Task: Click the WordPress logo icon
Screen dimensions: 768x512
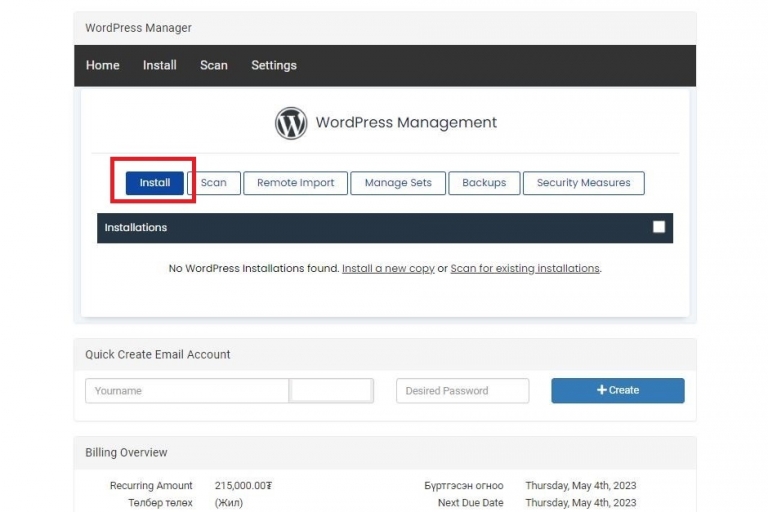Action: (x=291, y=123)
